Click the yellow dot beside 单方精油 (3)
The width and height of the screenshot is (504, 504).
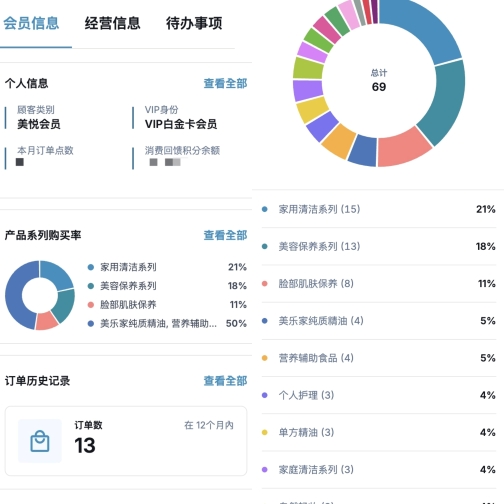click(265, 432)
